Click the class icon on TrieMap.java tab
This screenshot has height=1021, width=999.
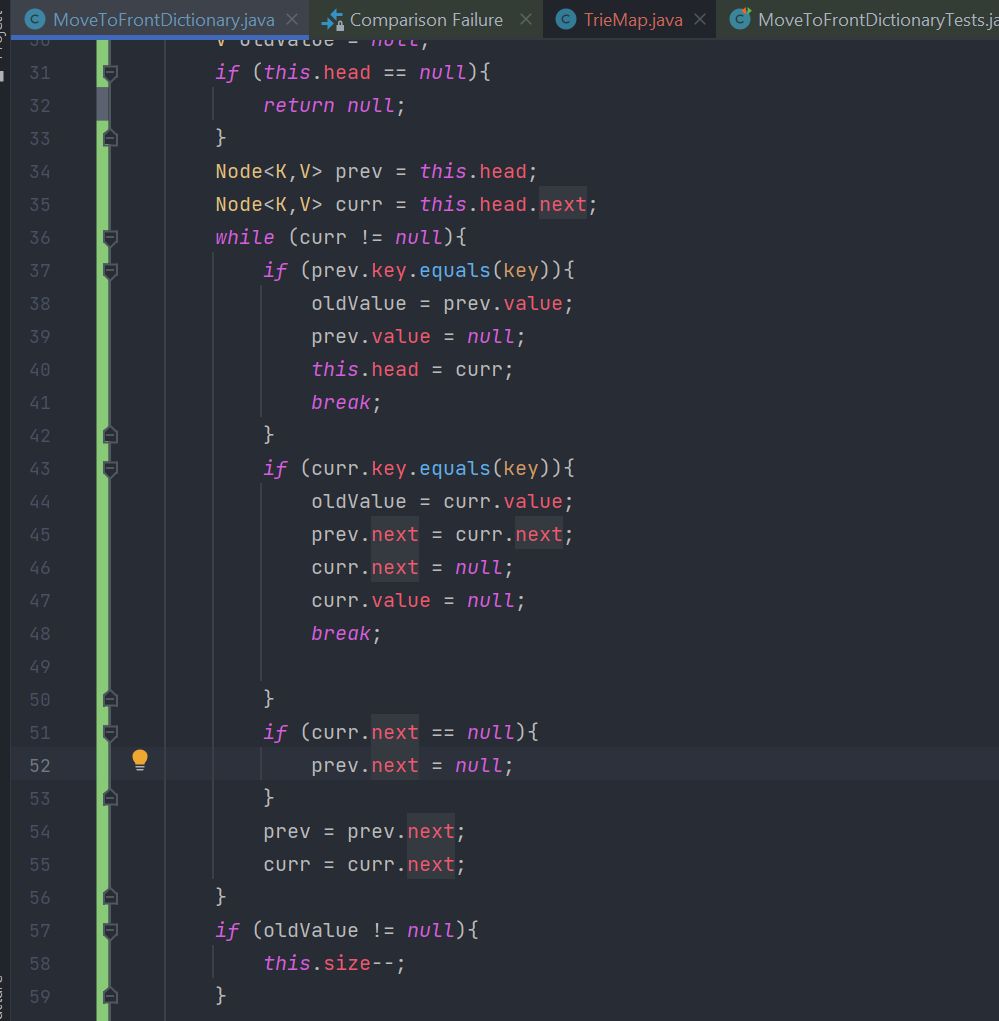566,19
